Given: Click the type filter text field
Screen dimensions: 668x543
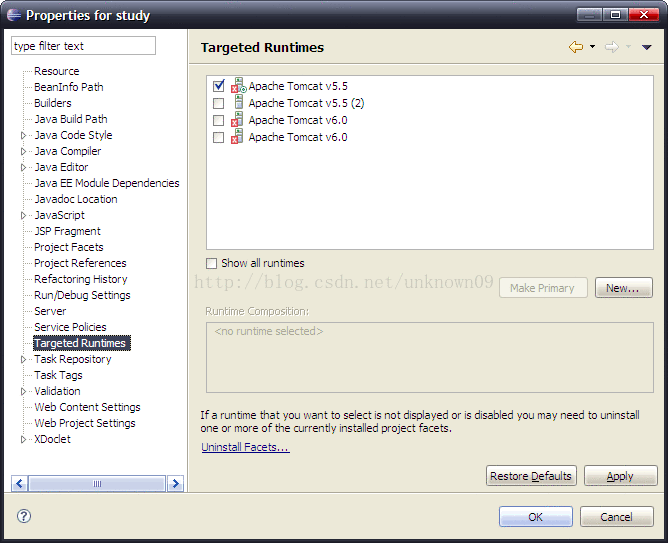Looking at the screenshot, I should pos(84,46).
